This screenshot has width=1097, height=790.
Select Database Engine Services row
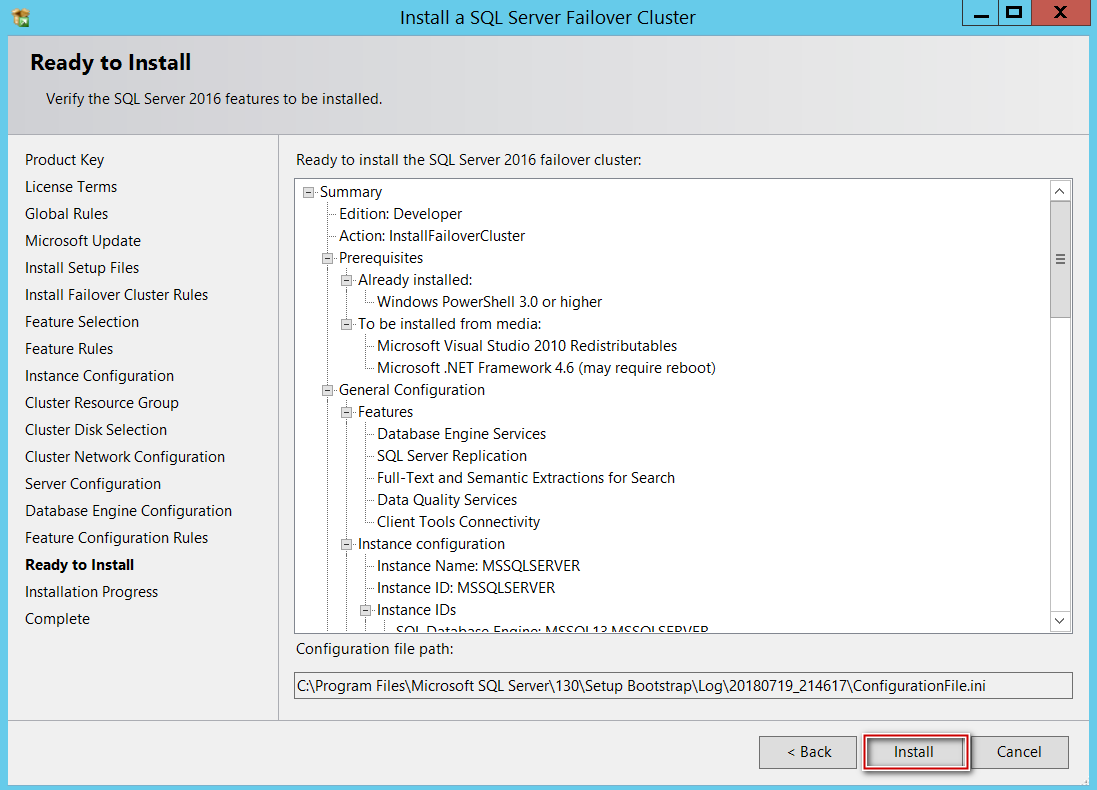coord(461,434)
